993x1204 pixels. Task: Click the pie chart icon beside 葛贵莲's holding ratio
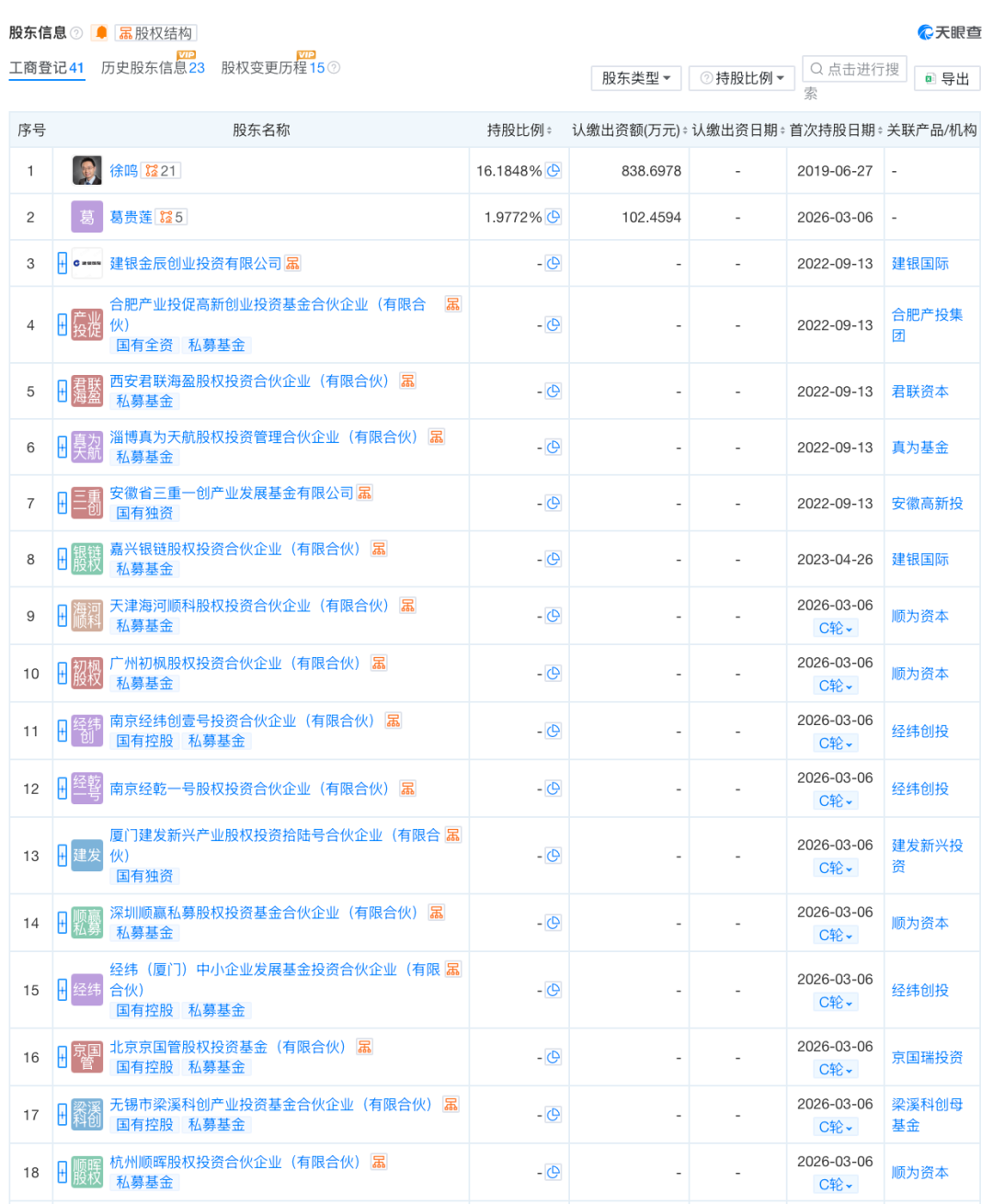[553, 217]
